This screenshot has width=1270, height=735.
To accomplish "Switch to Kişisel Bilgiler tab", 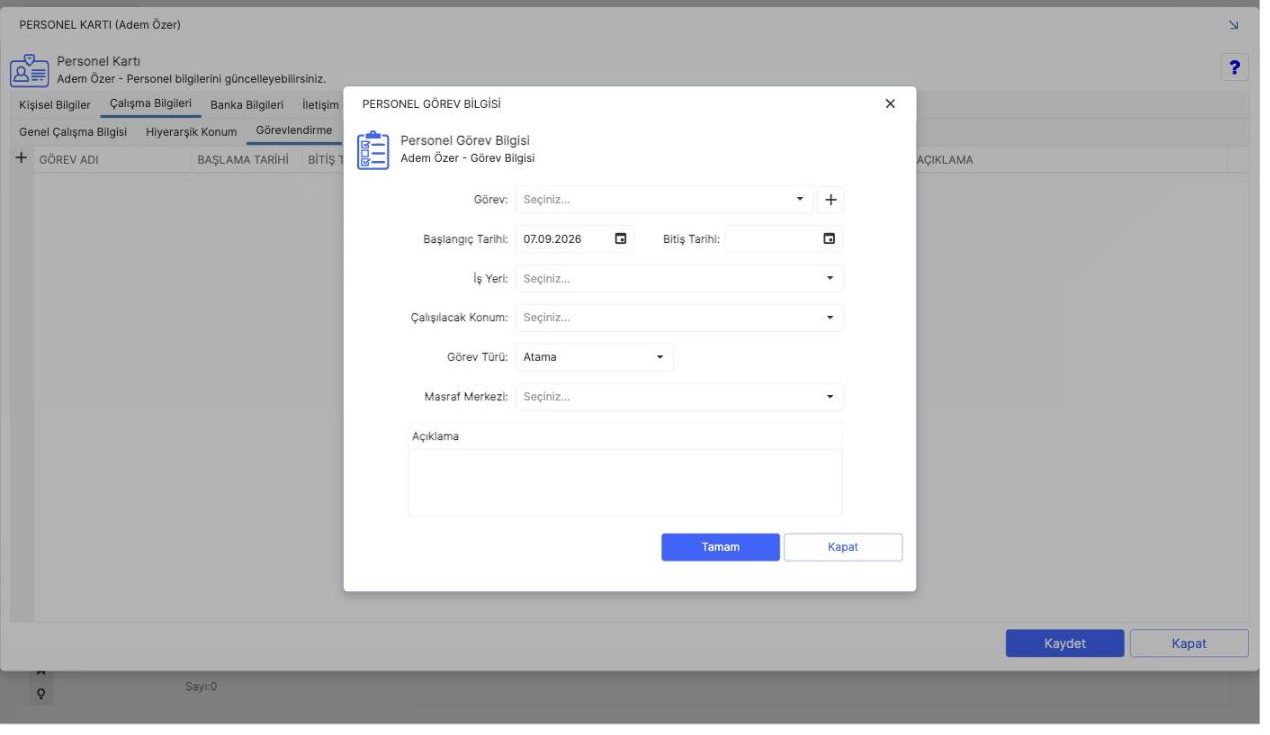I will 55,104.
